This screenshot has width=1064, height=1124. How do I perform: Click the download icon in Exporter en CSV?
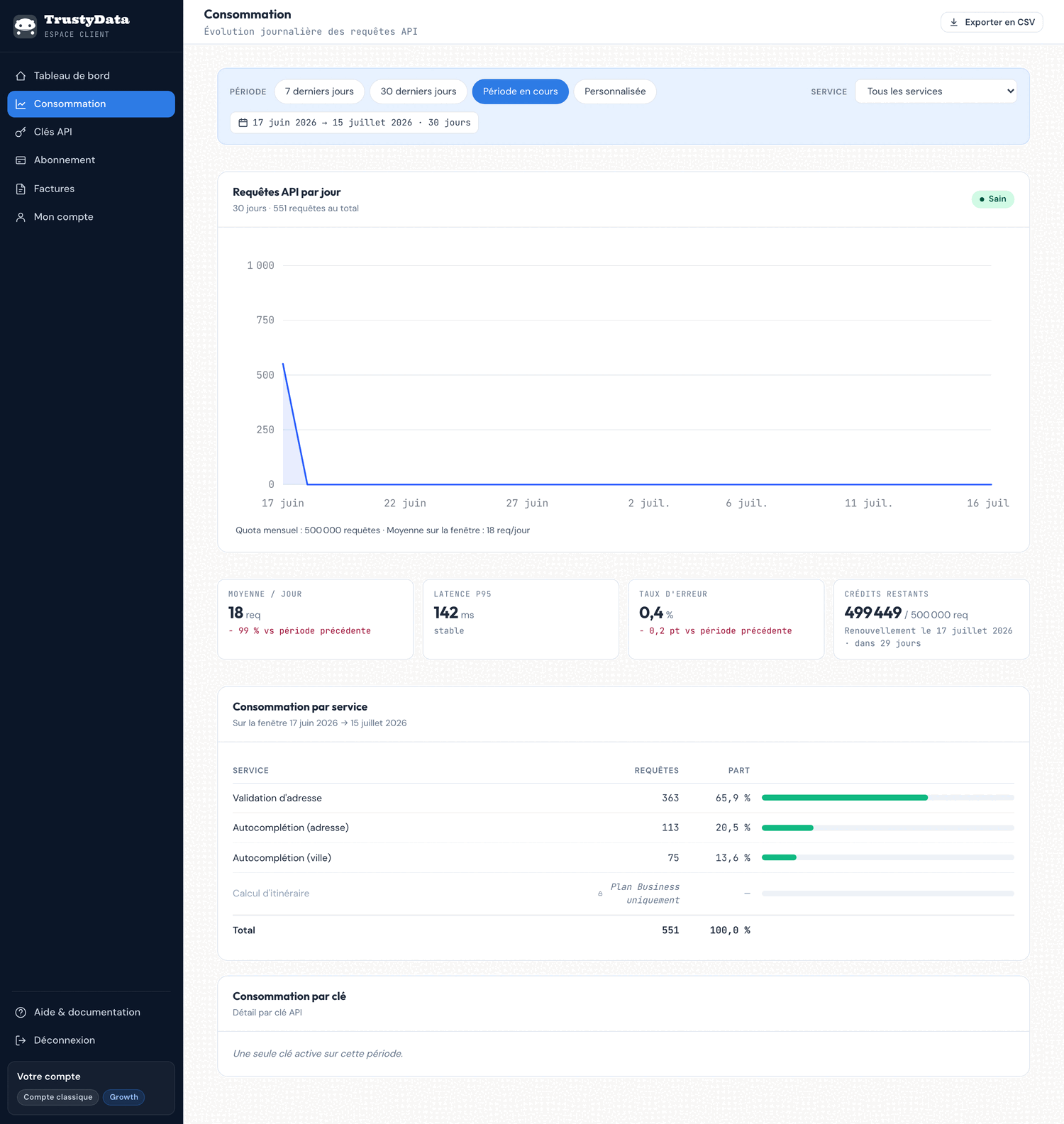pos(954,22)
